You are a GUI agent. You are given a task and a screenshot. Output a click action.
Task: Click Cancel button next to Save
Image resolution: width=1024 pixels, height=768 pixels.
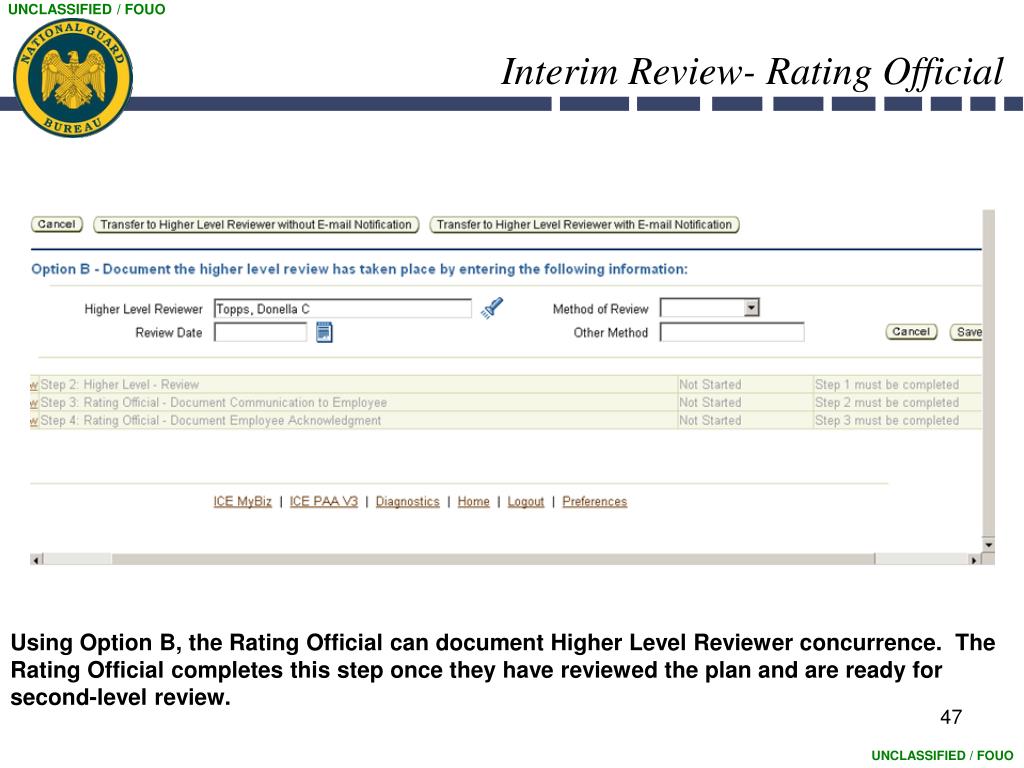click(x=911, y=332)
